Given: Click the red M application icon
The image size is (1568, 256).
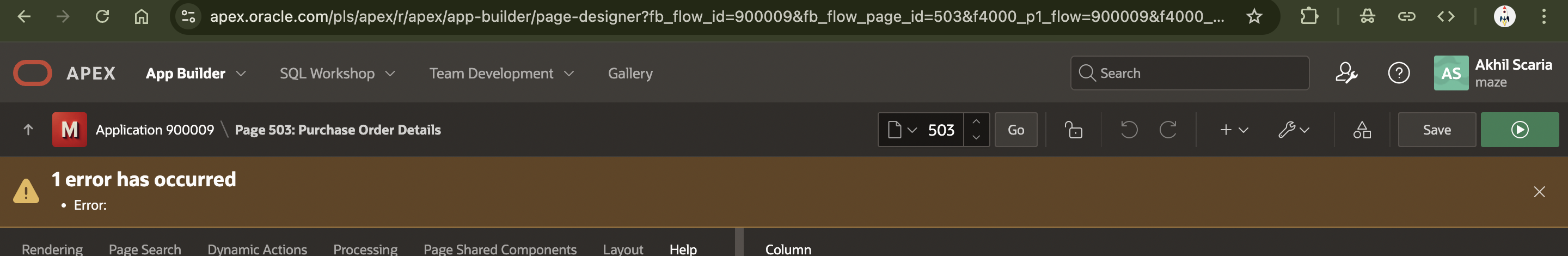Looking at the screenshot, I should pyautogui.click(x=69, y=129).
